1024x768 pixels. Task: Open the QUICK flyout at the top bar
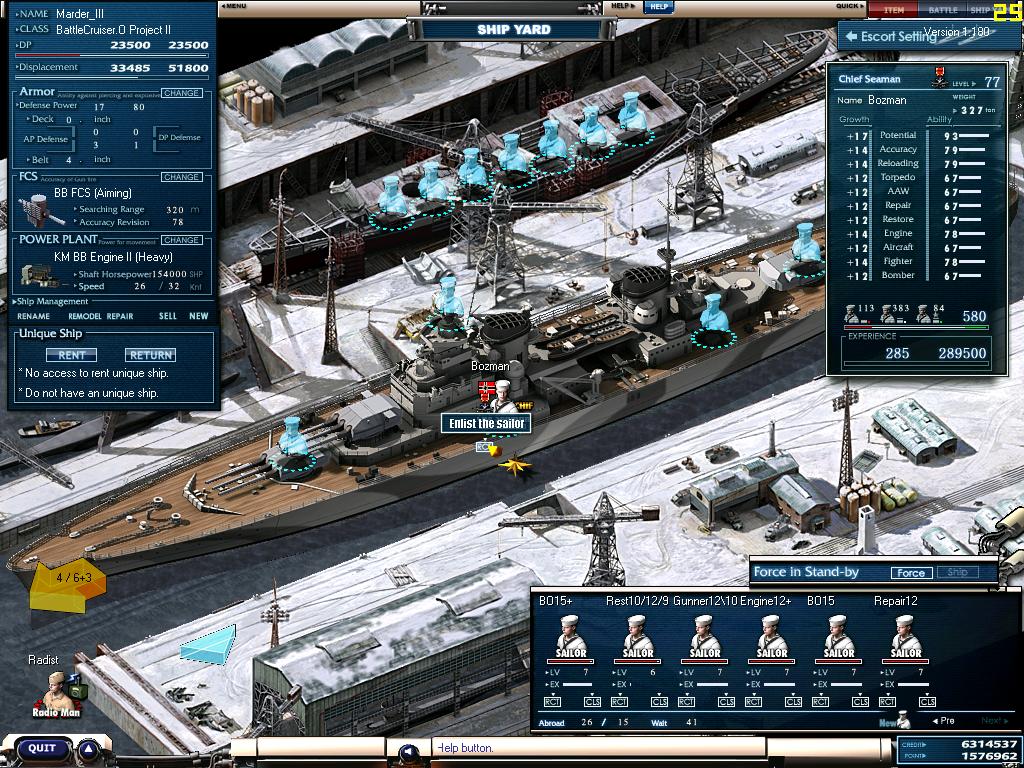(850, 6)
